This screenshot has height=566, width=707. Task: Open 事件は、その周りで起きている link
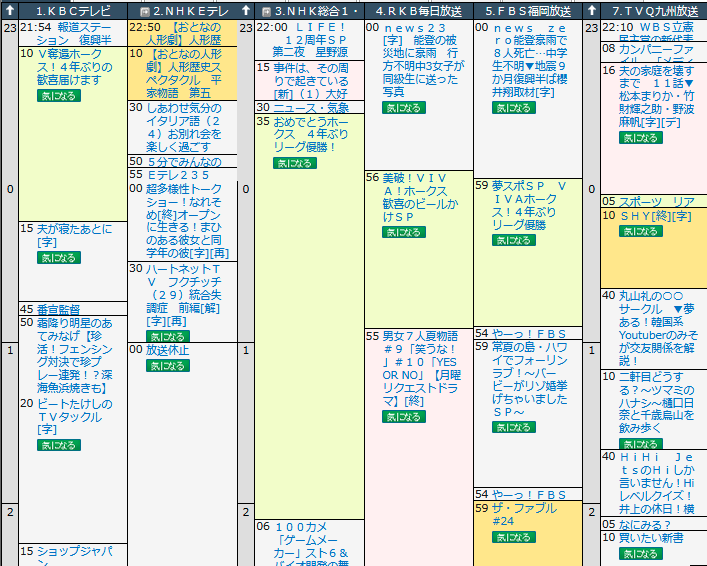311,81
